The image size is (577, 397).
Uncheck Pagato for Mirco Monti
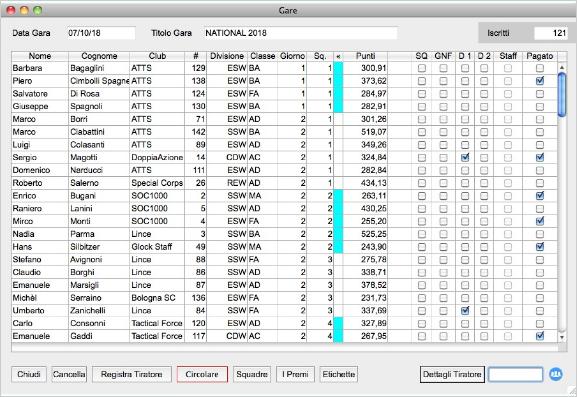pos(540,221)
